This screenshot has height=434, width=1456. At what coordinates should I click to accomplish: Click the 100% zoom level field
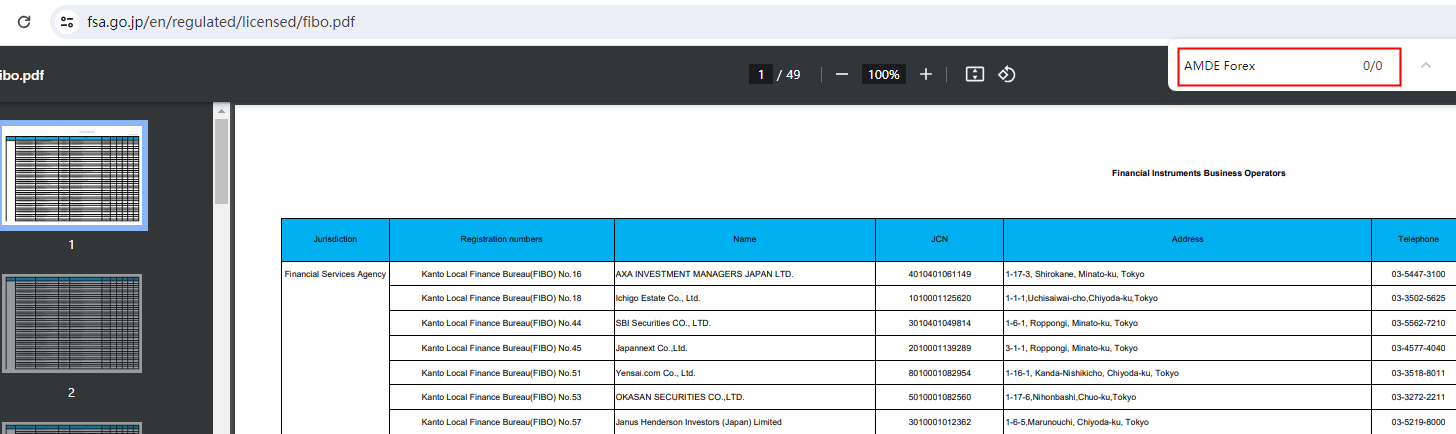pyautogui.click(x=883, y=75)
